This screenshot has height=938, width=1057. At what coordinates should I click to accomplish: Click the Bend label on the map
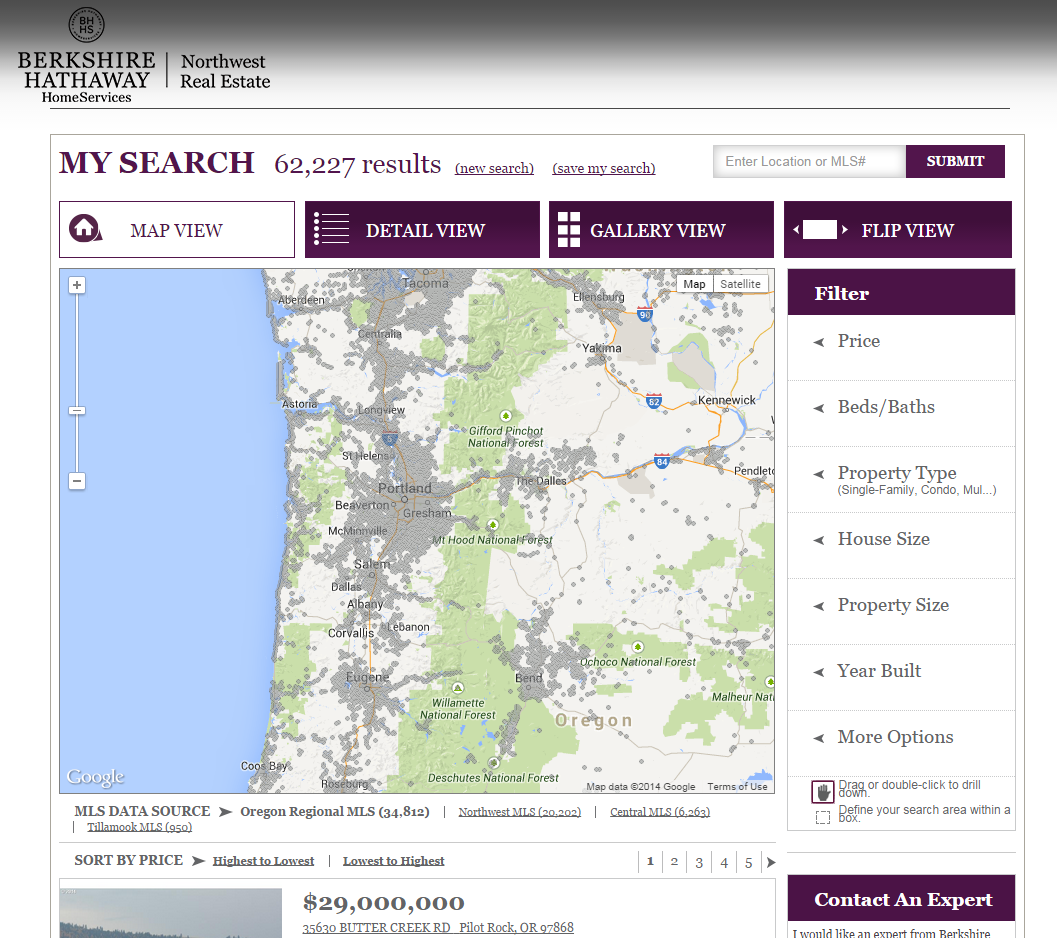[x=528, y=678]
